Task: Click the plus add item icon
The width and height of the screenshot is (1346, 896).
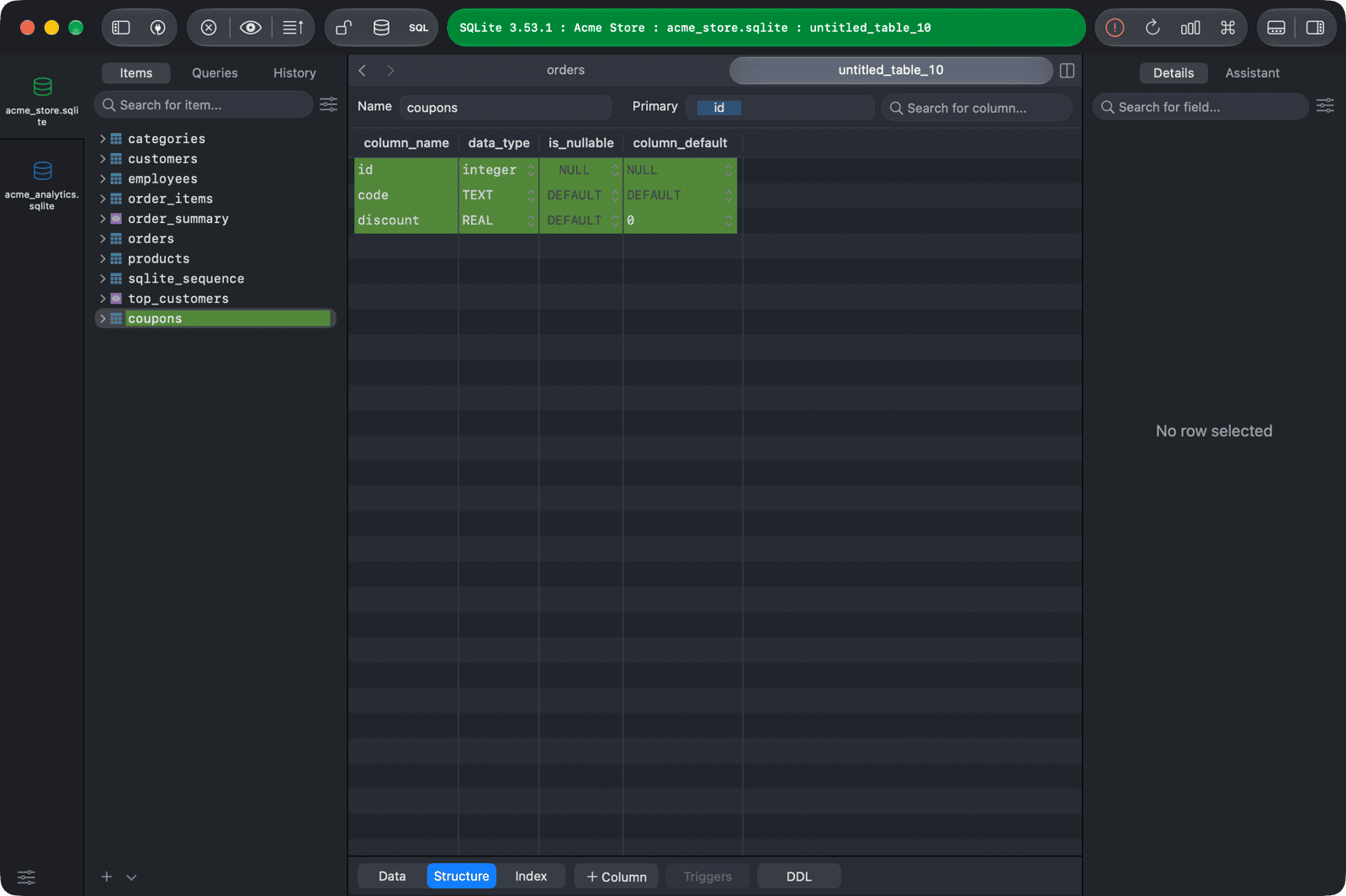Action: (107, 877)
